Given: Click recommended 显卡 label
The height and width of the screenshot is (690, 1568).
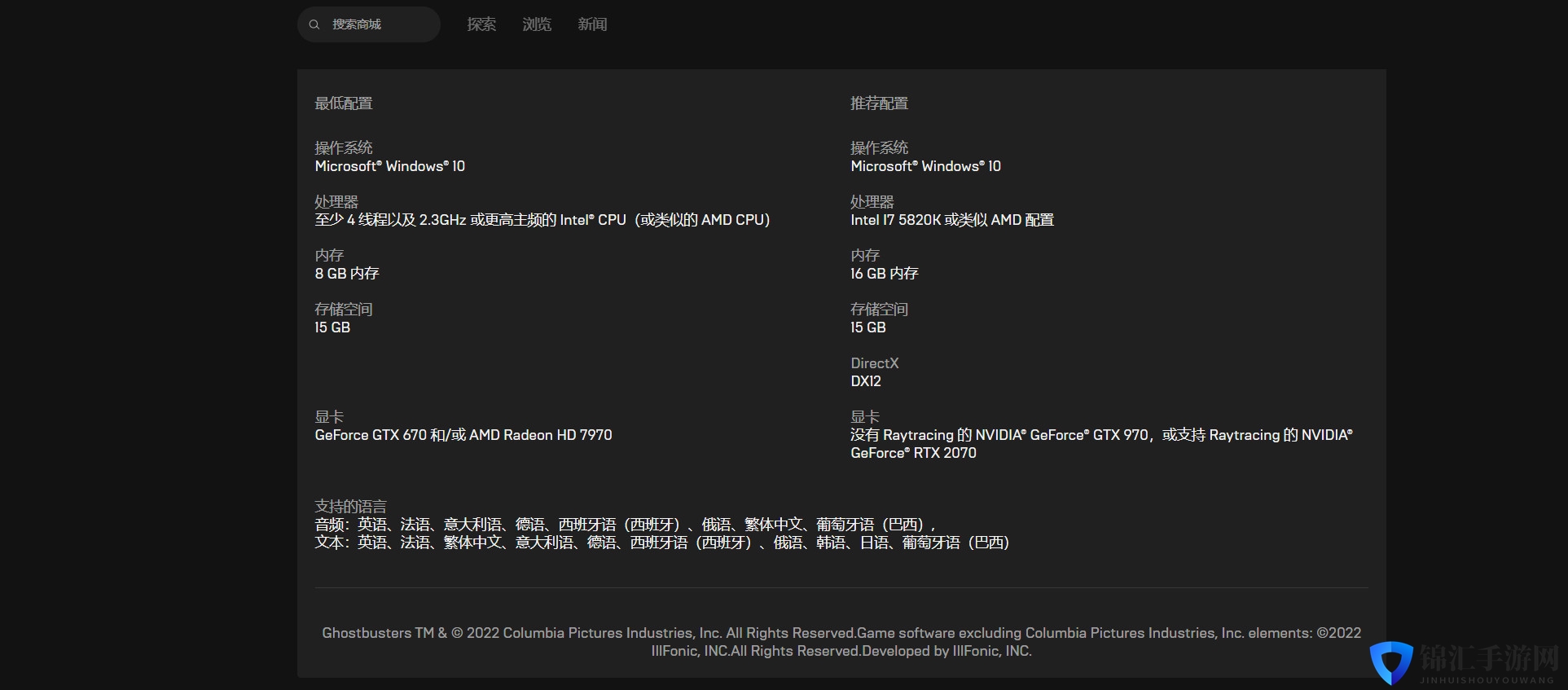Looking at the screenshot, I should (865, 417).
